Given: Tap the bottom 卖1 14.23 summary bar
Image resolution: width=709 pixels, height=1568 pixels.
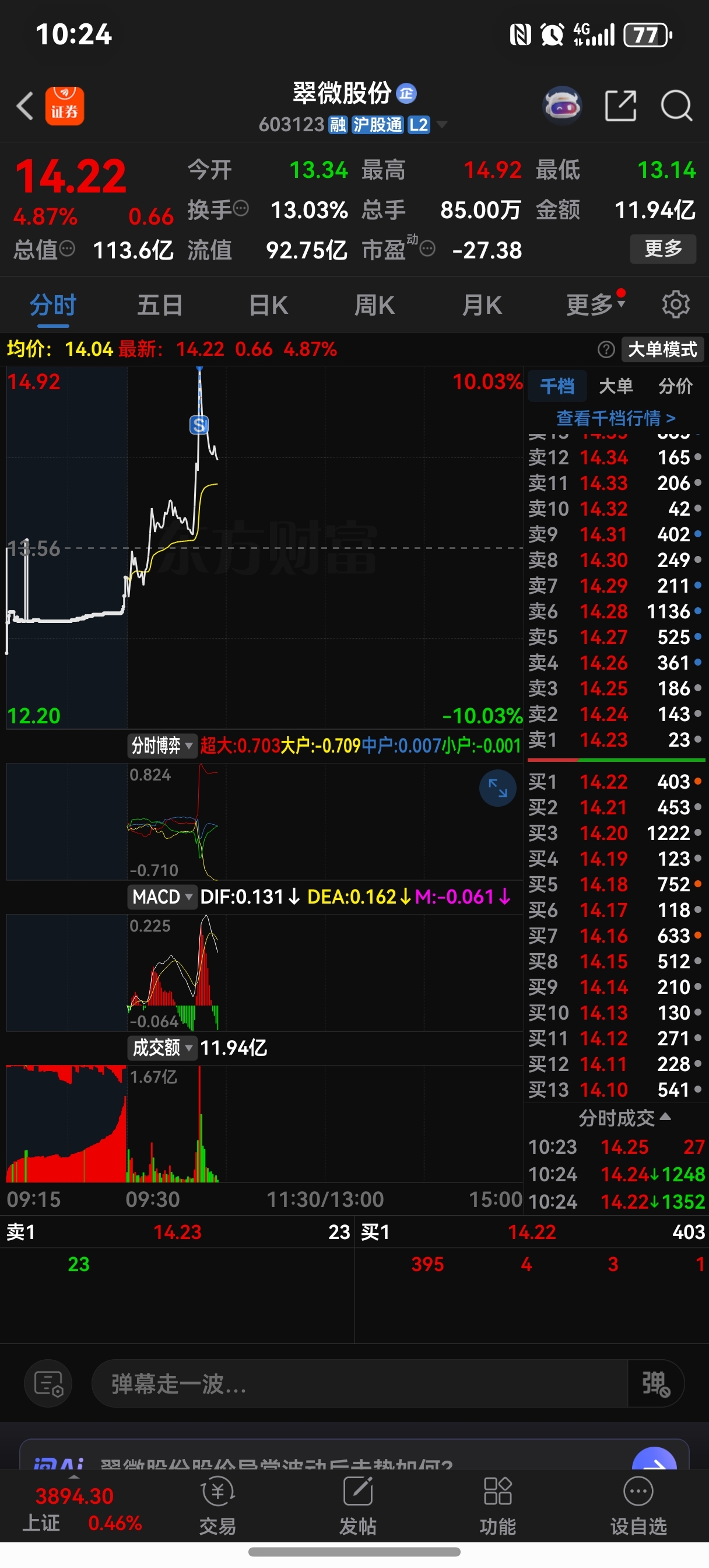Looking at the screenshot, I should tap(177, 1231).
